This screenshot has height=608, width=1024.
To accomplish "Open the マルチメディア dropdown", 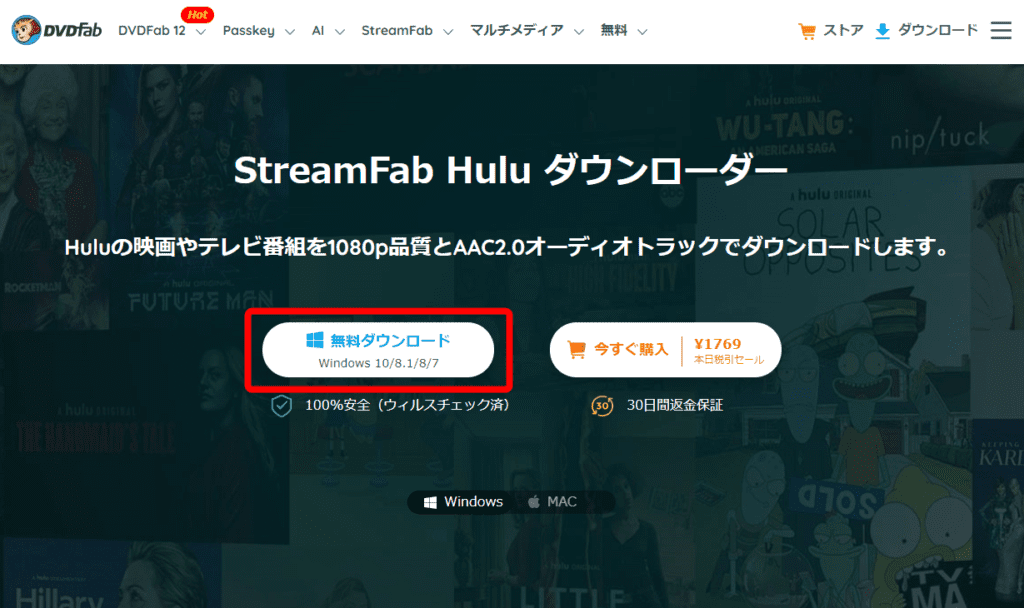I will click(x=518, y=31).
